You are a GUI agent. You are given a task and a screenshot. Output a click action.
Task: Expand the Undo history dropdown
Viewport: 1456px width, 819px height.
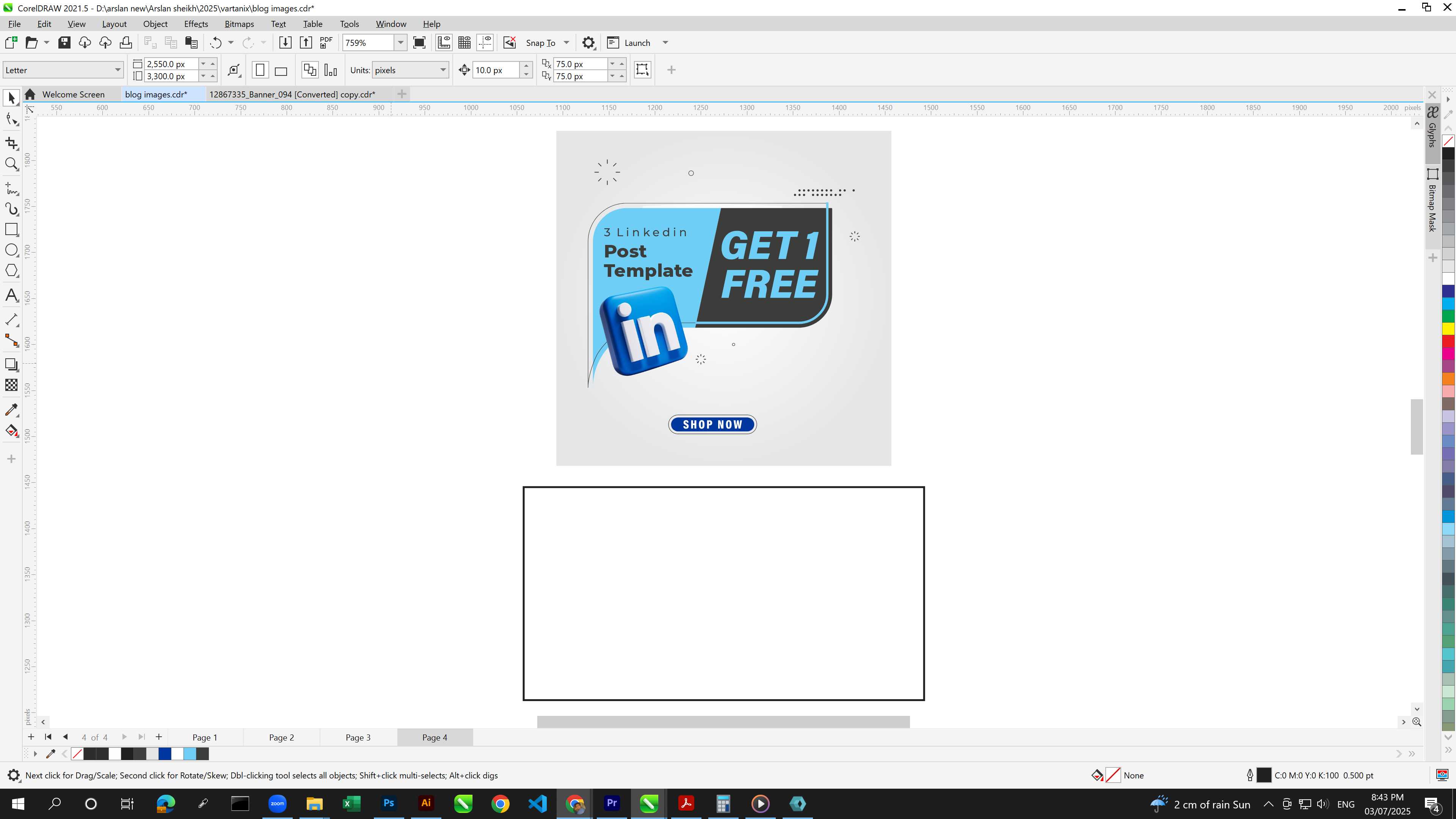tap(231, 43)
